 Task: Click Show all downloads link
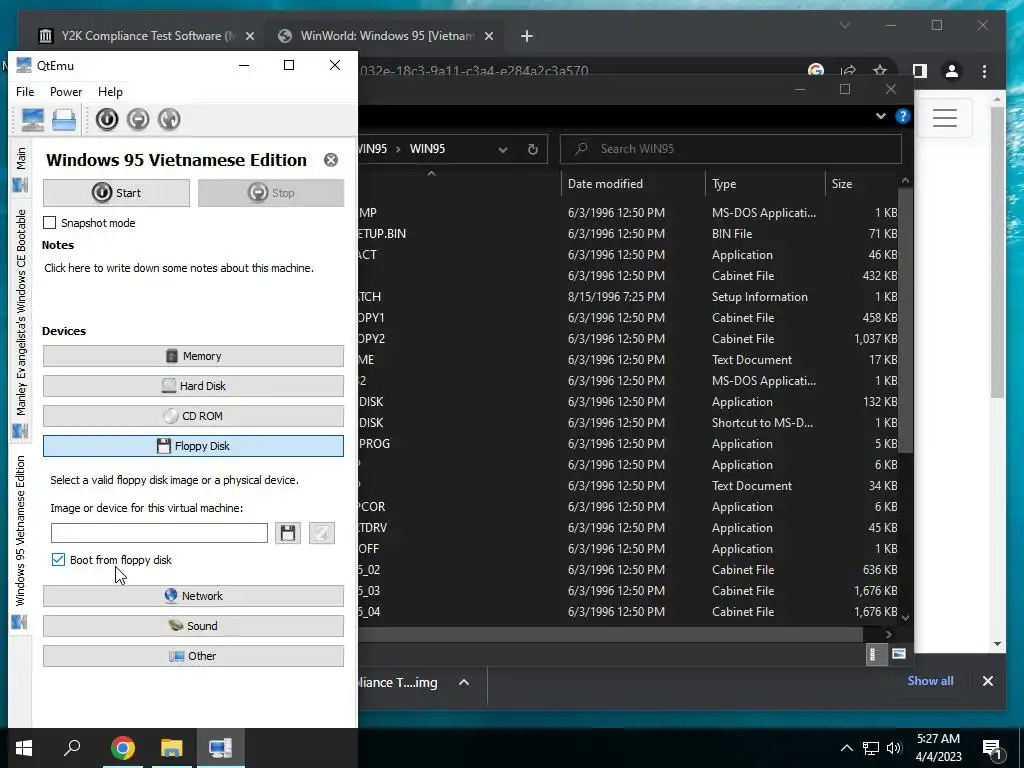click(x=930, y=680)
